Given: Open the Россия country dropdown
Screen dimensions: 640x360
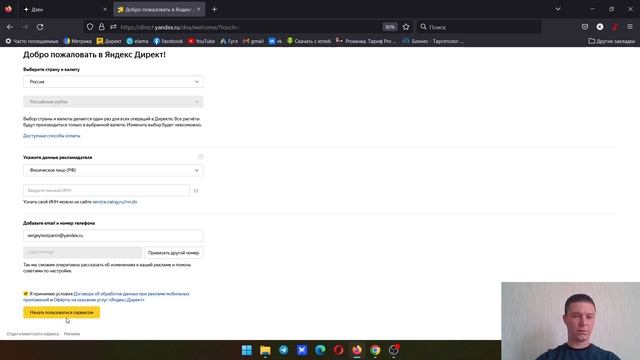Looking at the screenshot, I should (x=113, y=82).
